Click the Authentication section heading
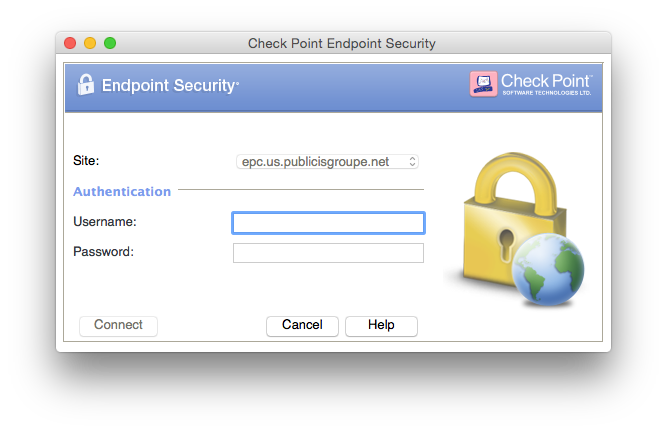667x432 pixels. point(122,191)
